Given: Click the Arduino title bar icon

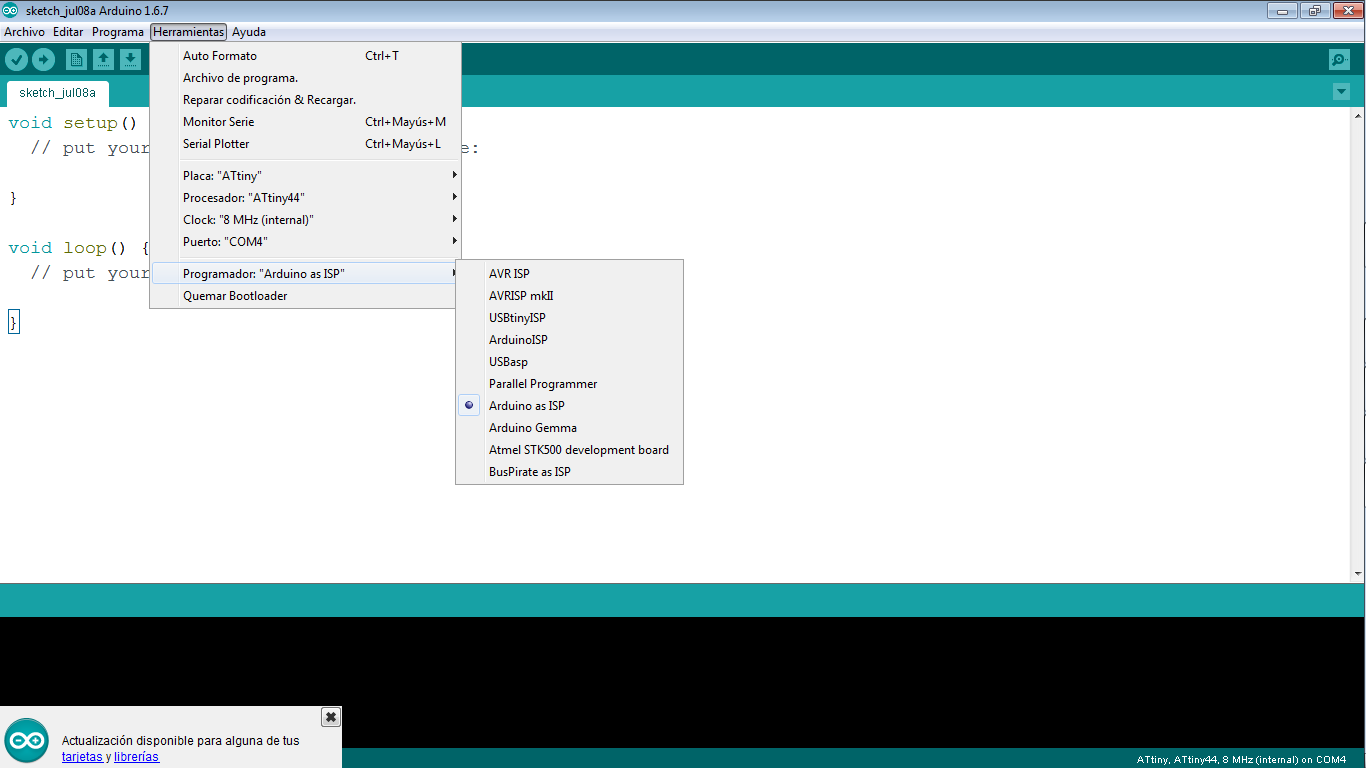Looking at the screenshot, I should (x=11, y=10).
